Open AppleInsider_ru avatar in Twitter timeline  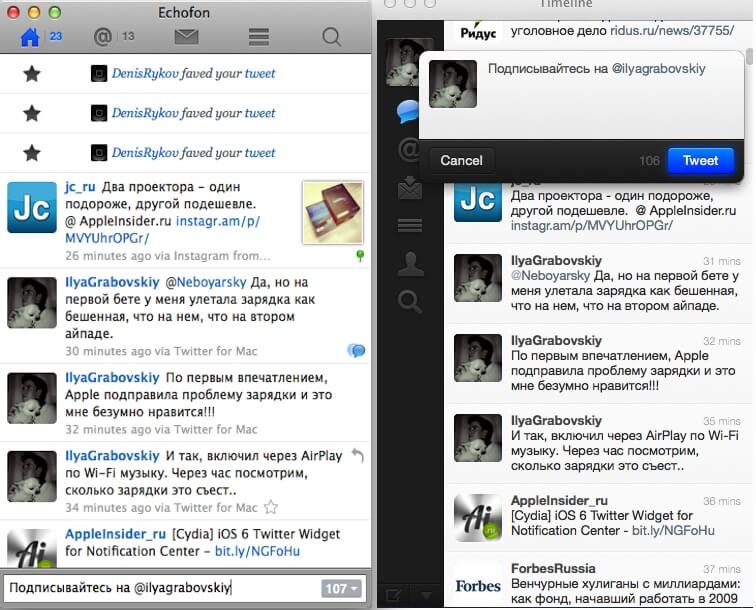click(x=478, y=518)
